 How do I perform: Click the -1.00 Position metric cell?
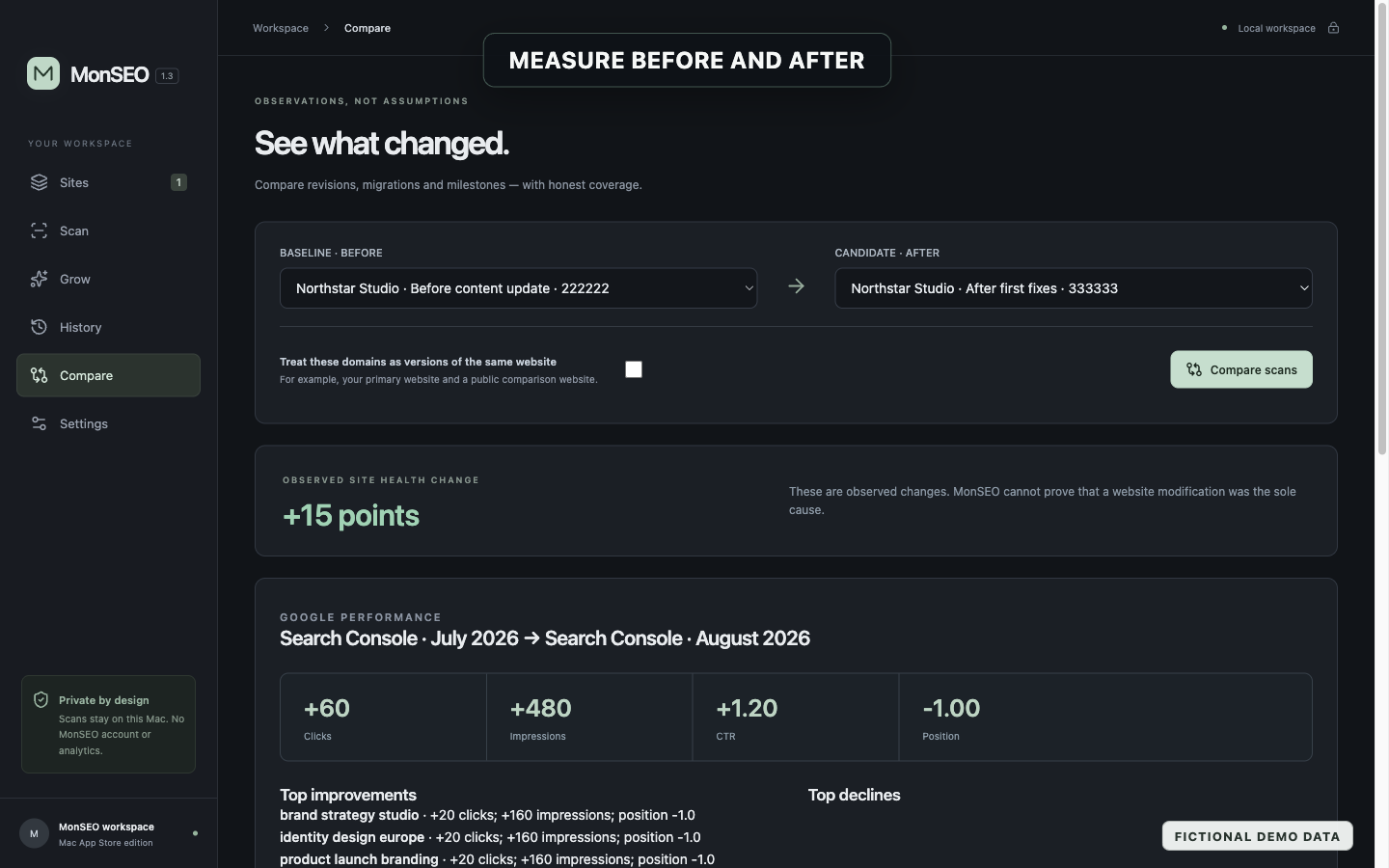[x=1105, y=718]
